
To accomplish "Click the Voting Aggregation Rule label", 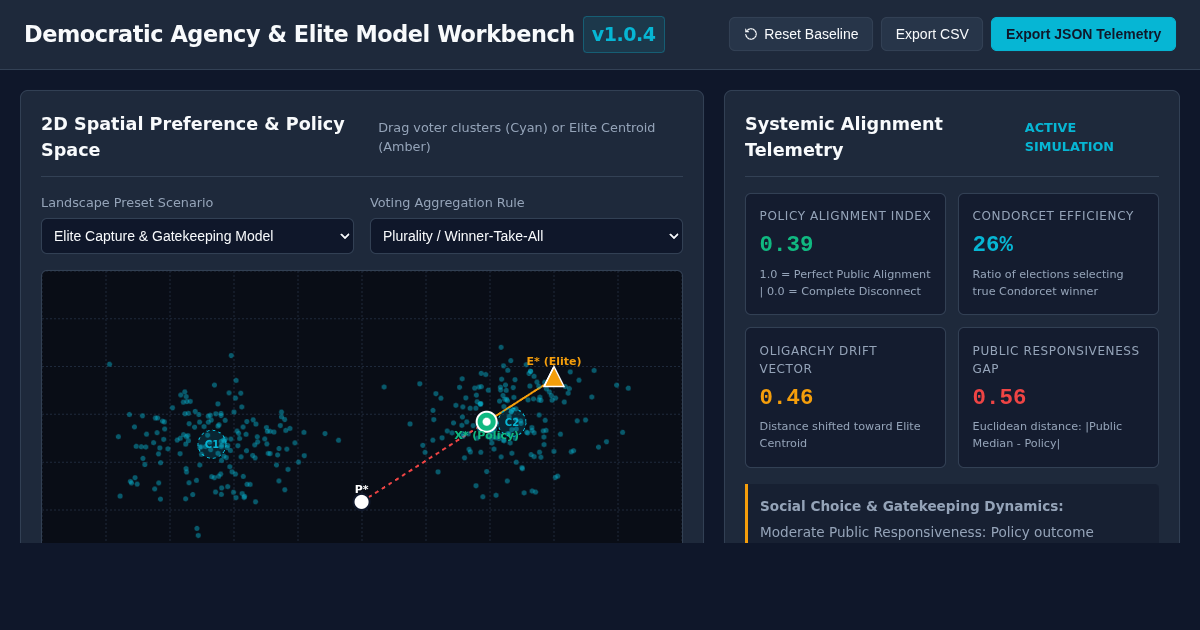I will [x=447, y=203].
